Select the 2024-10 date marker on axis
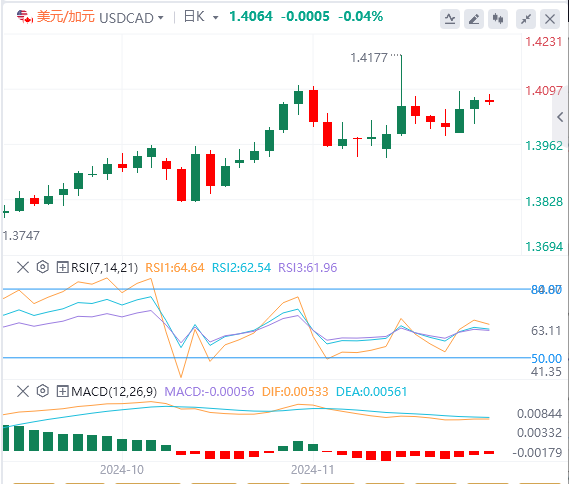This screenshot has width=569, height=484. (122, 470)
